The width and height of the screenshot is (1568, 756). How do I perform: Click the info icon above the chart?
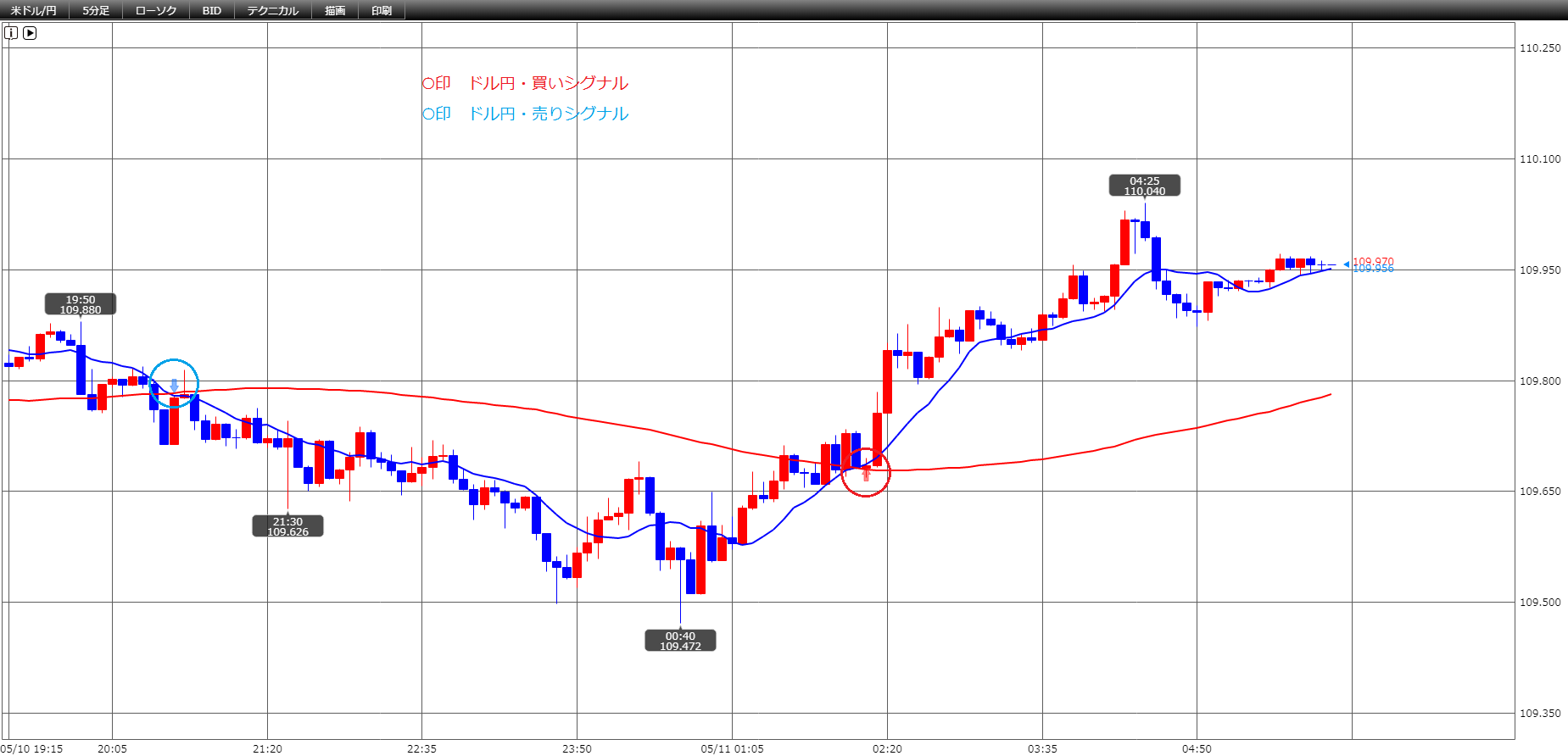click(11, 33)
